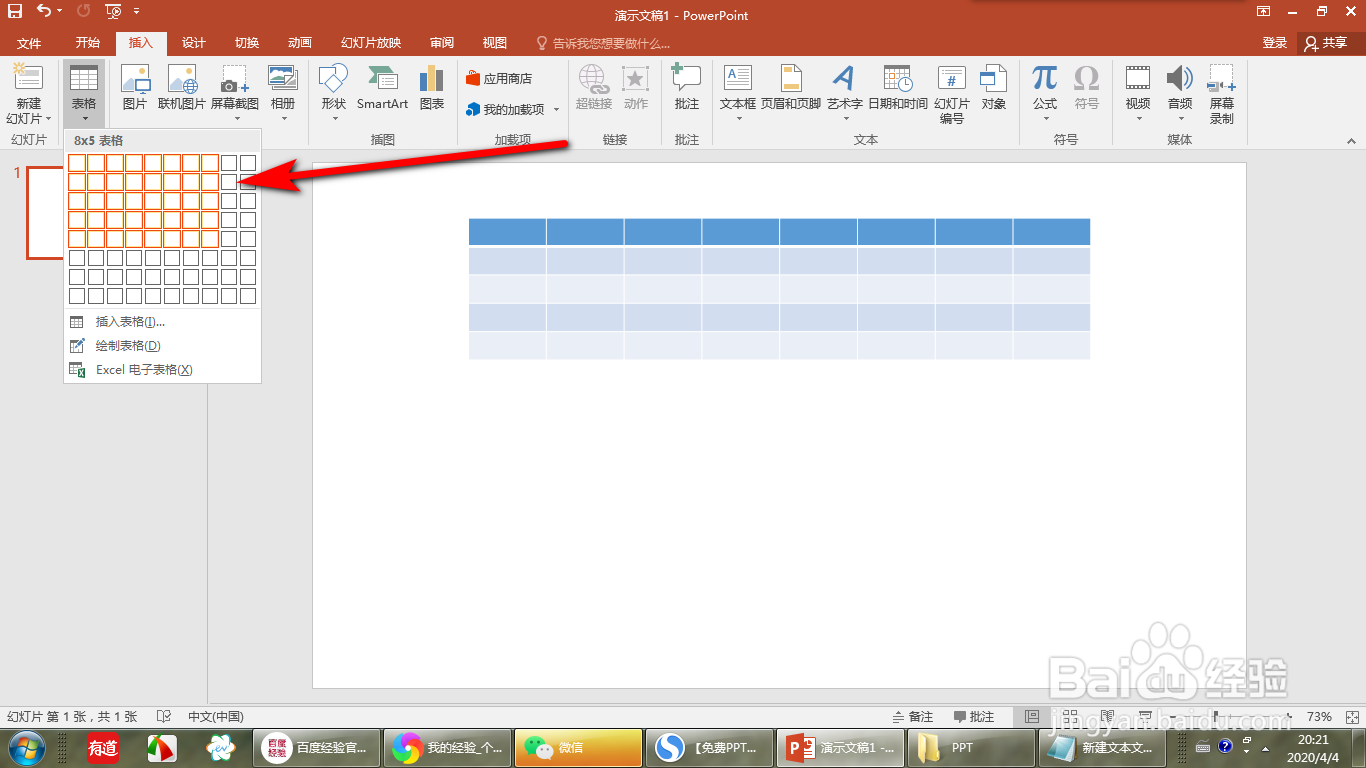The width and height of the screenshot is (1366, 768).
Task: Insert a picture with 图片 icon
Action: point(134,88)
